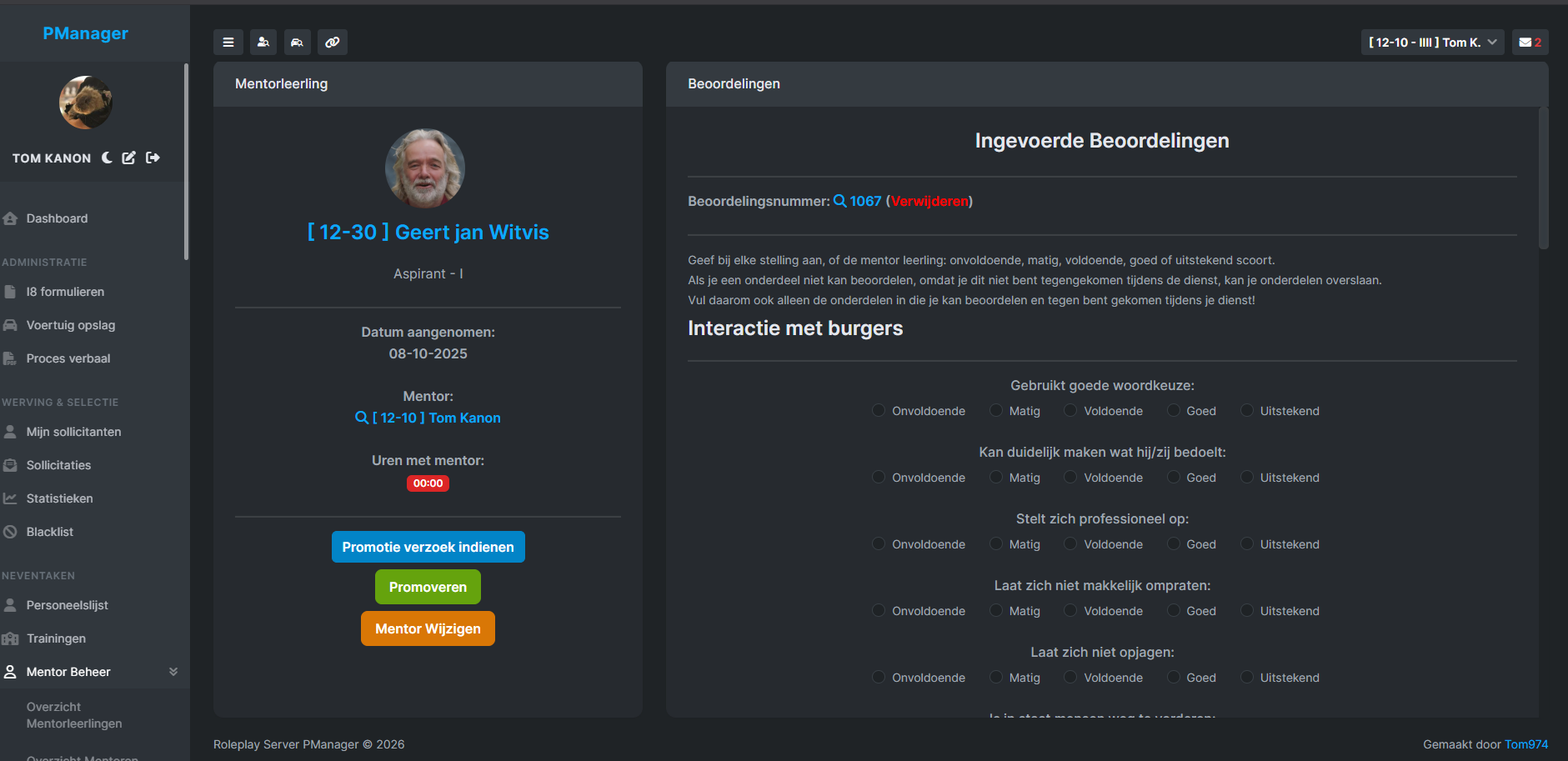1568x761 pixels.
Task: Select Voldoende for 'Gebruikt goede woordkeuze'
Action: click(1070, 410)
